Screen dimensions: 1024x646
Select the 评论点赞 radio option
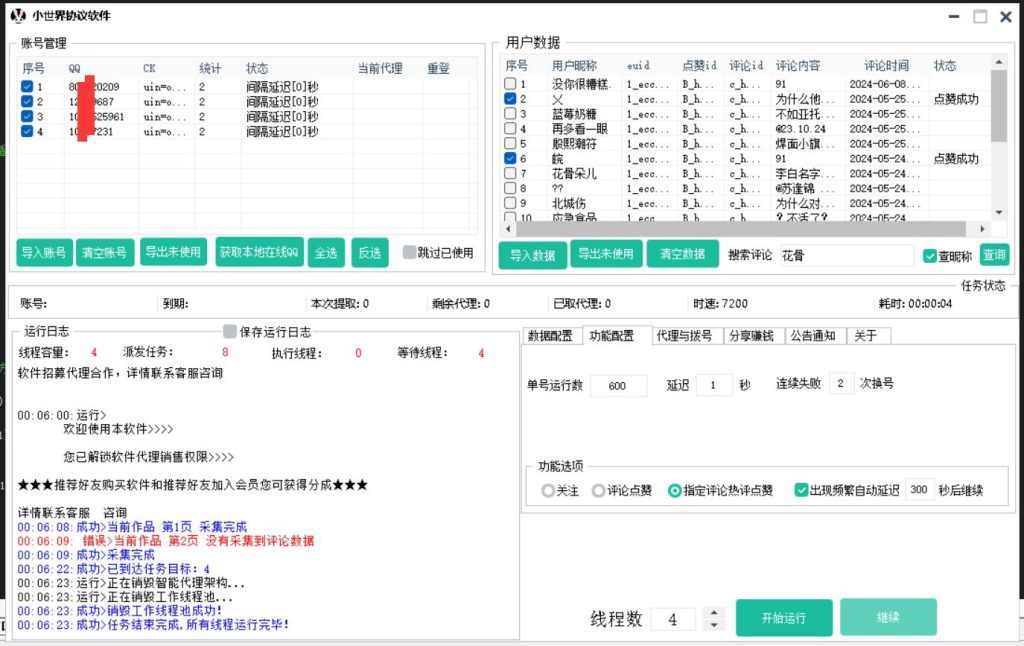pyautogui.click(x=599, y=489)
